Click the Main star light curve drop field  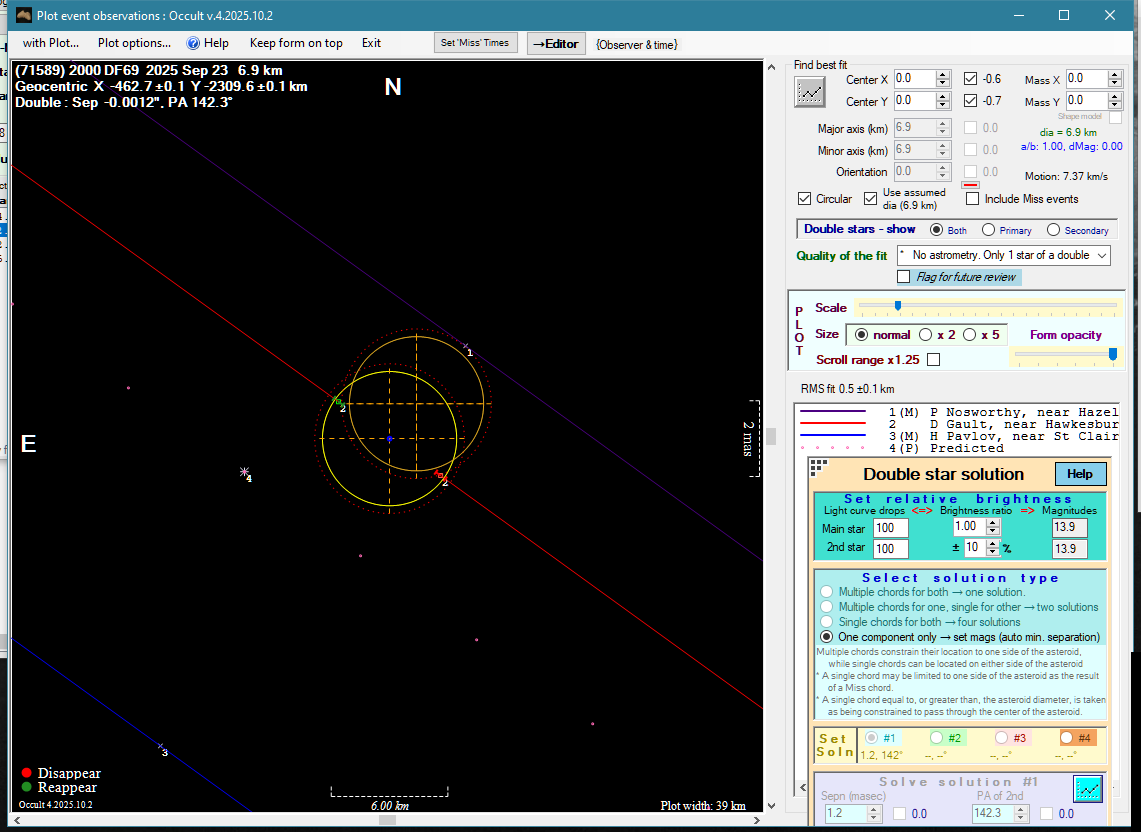tap(890, 528)
